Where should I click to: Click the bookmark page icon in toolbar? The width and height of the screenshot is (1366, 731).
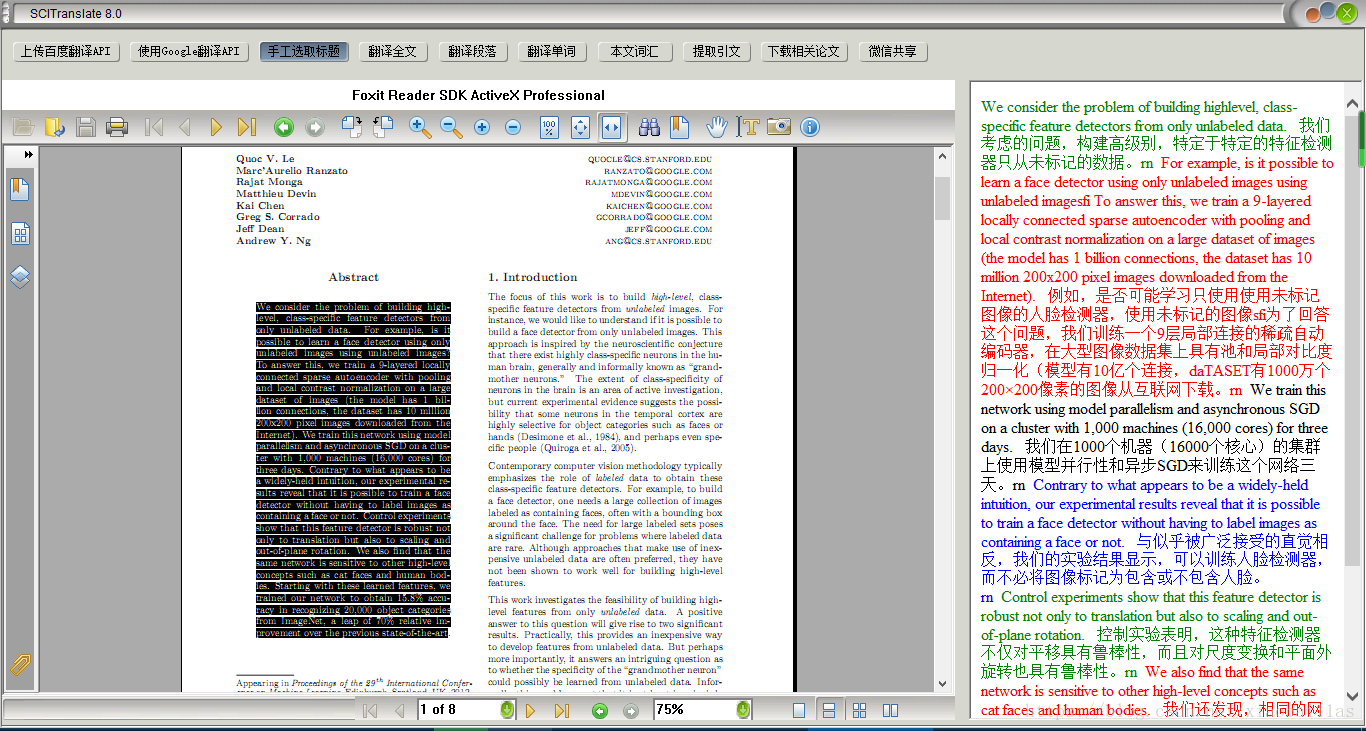click(x=679, y=127)
